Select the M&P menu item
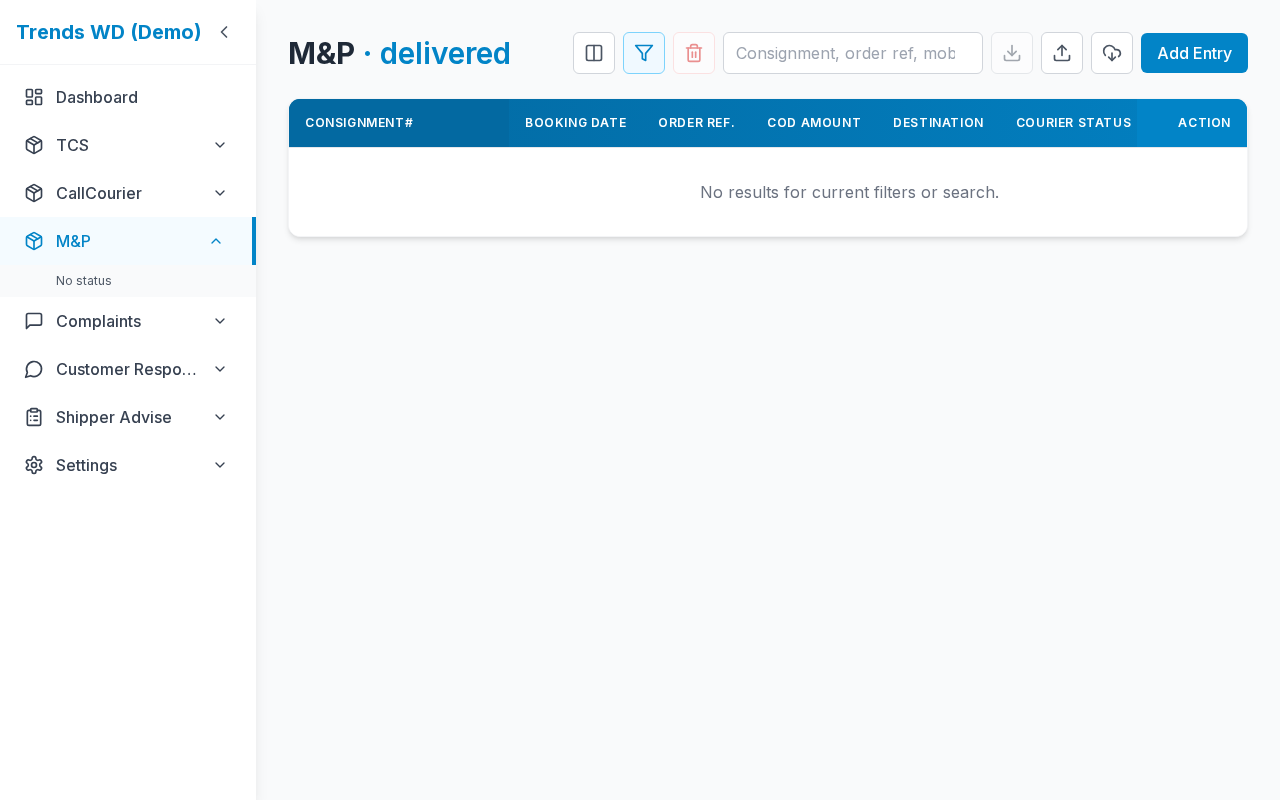The image size is (1280, 800). point(126,241)
